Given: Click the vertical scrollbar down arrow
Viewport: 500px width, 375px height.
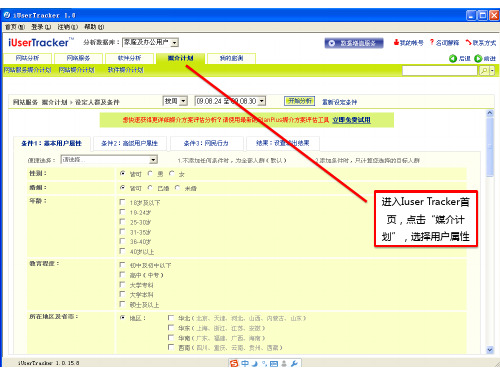Looking at the screenshot, I should 490,350.
